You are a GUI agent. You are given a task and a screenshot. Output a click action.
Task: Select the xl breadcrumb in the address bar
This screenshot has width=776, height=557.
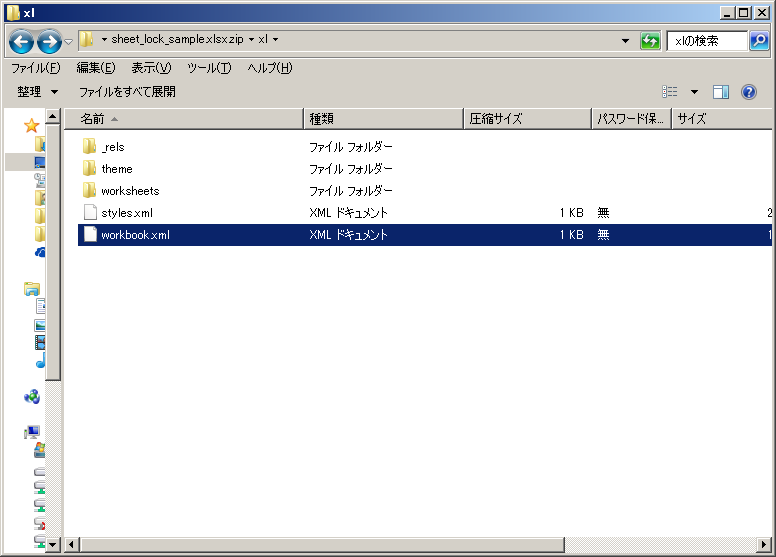263,39
